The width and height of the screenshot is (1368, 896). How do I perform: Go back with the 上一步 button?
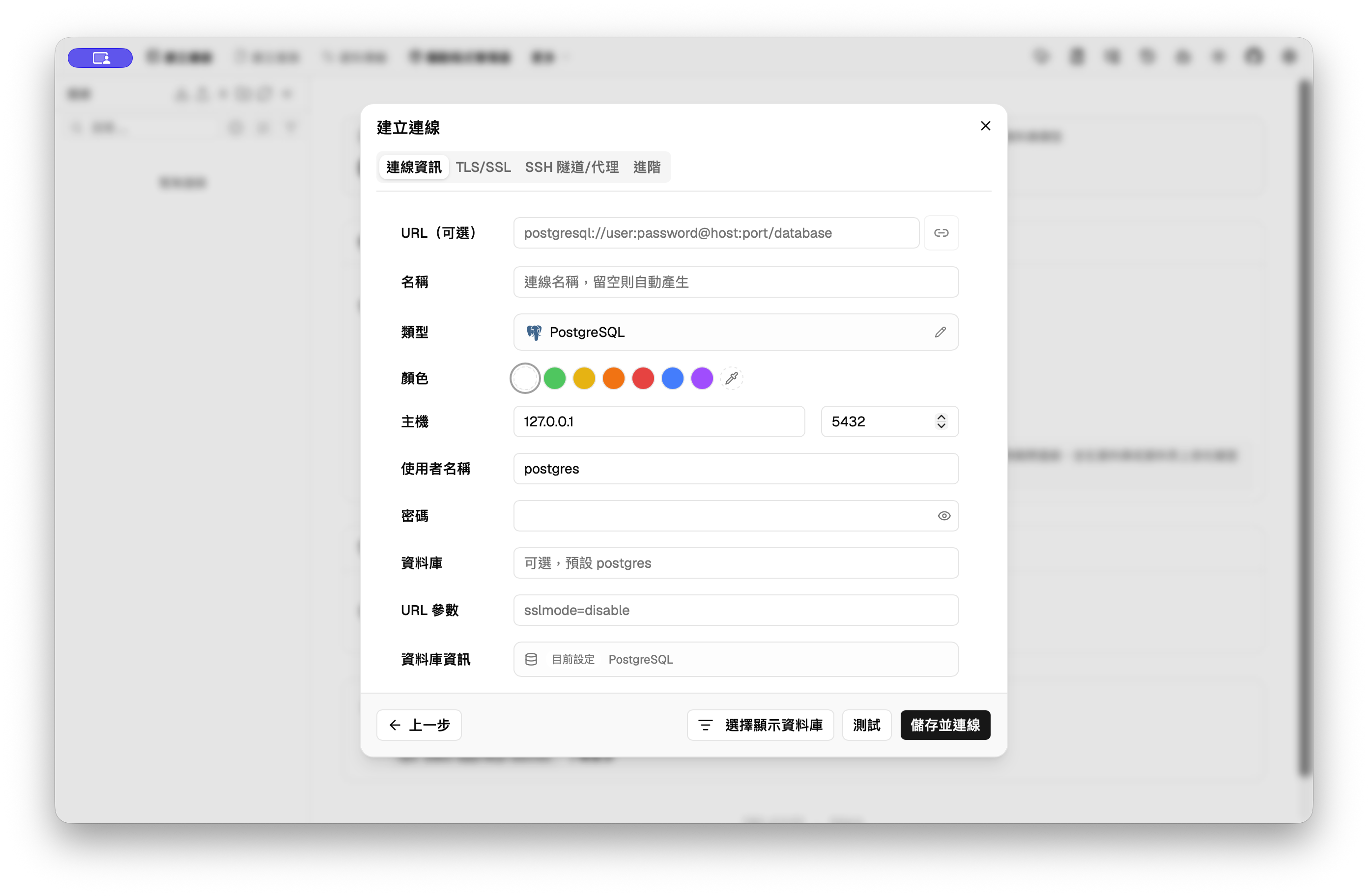pos(419,725)
